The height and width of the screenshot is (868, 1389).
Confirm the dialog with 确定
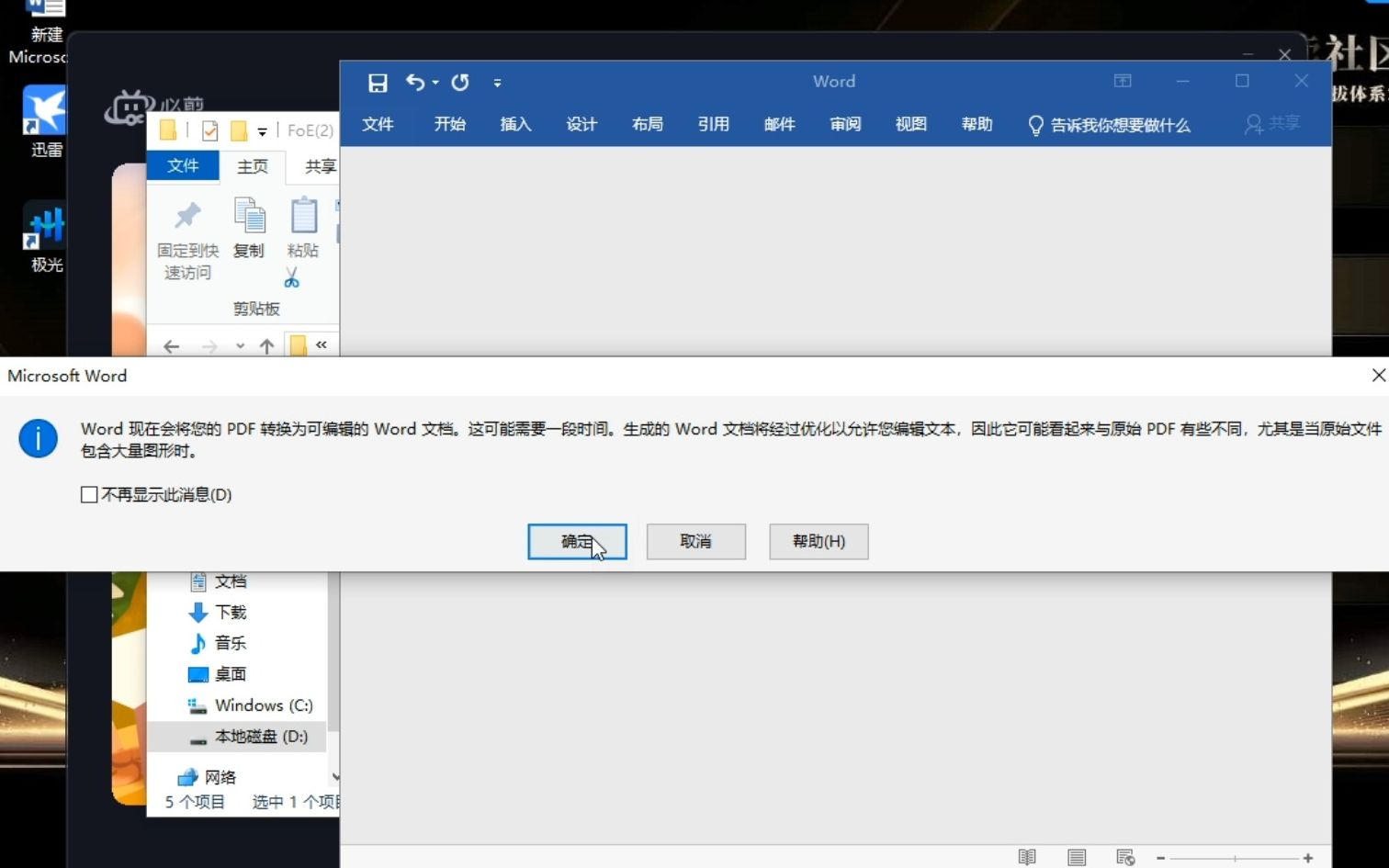coord(577,542)
